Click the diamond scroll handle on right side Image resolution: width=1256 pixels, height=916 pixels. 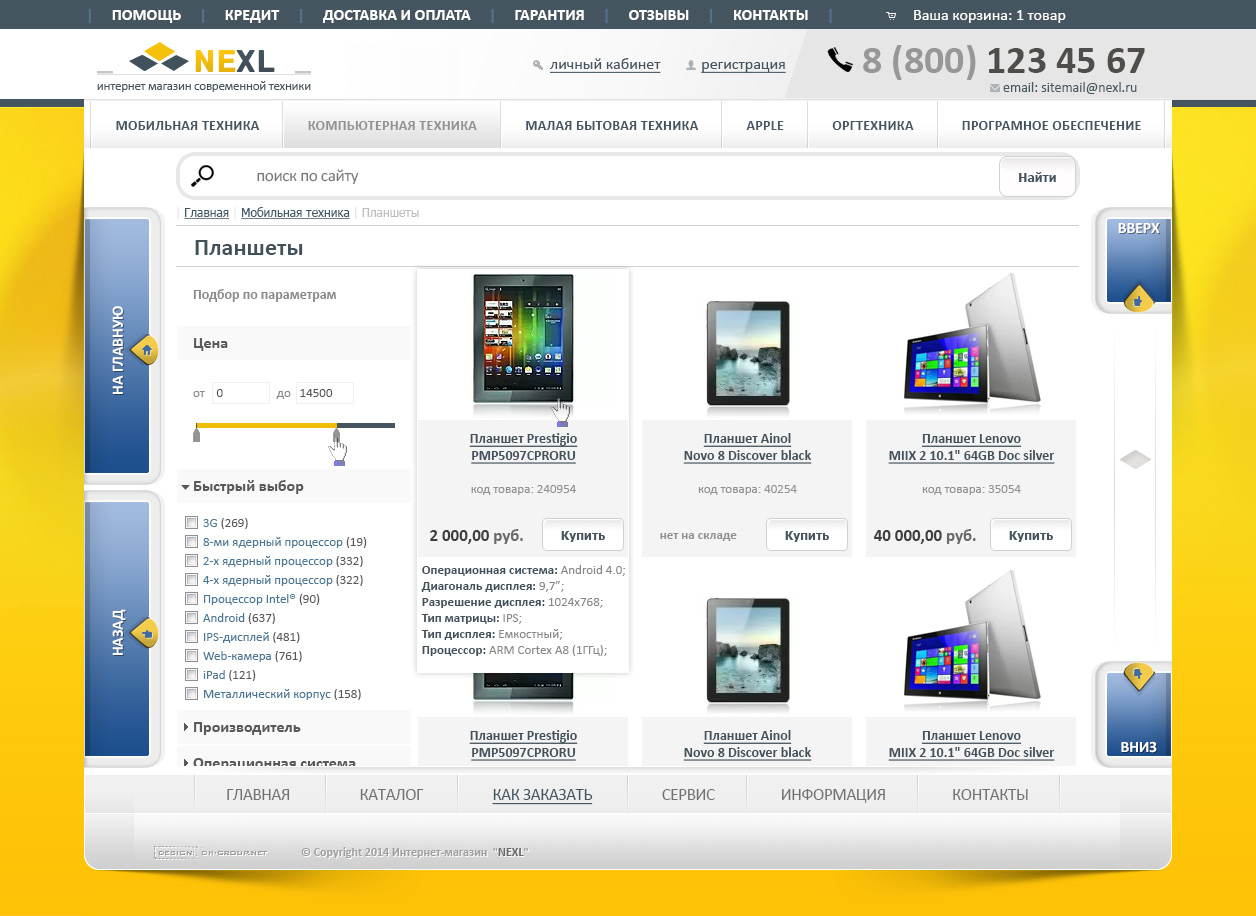tap(1135, 459)
